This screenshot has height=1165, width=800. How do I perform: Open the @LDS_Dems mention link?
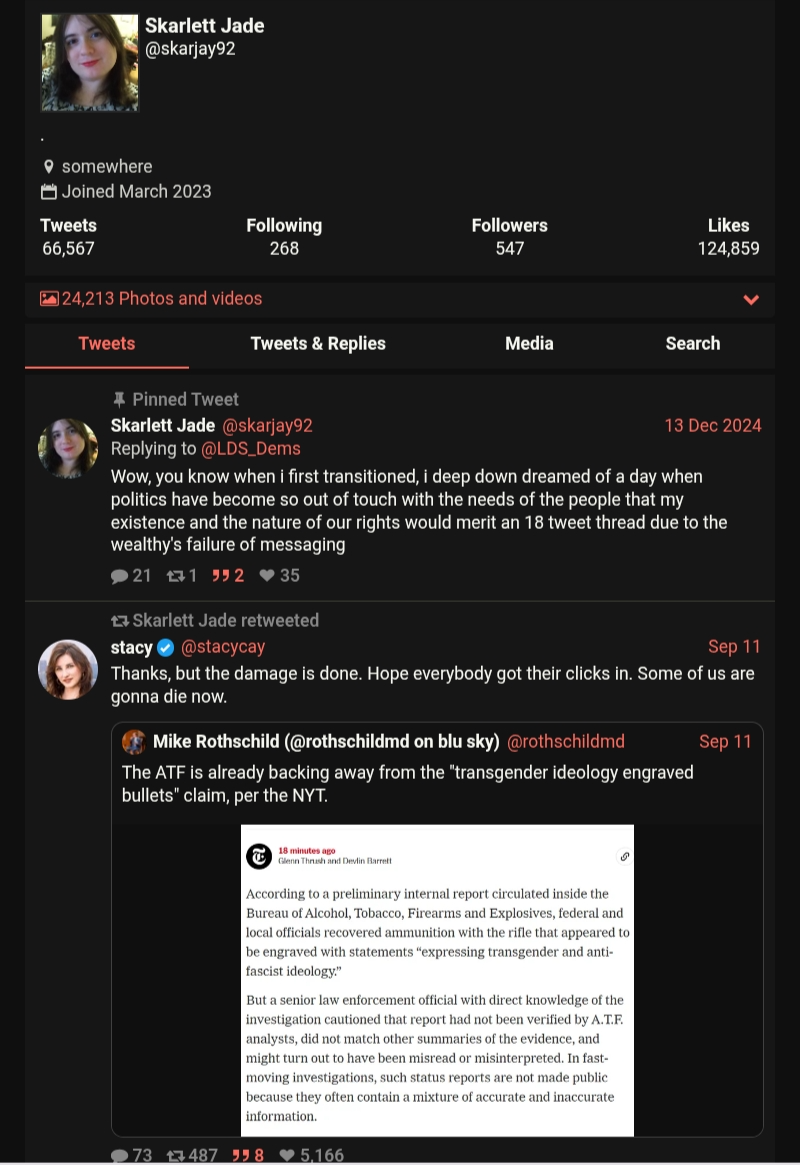[251, 449]
